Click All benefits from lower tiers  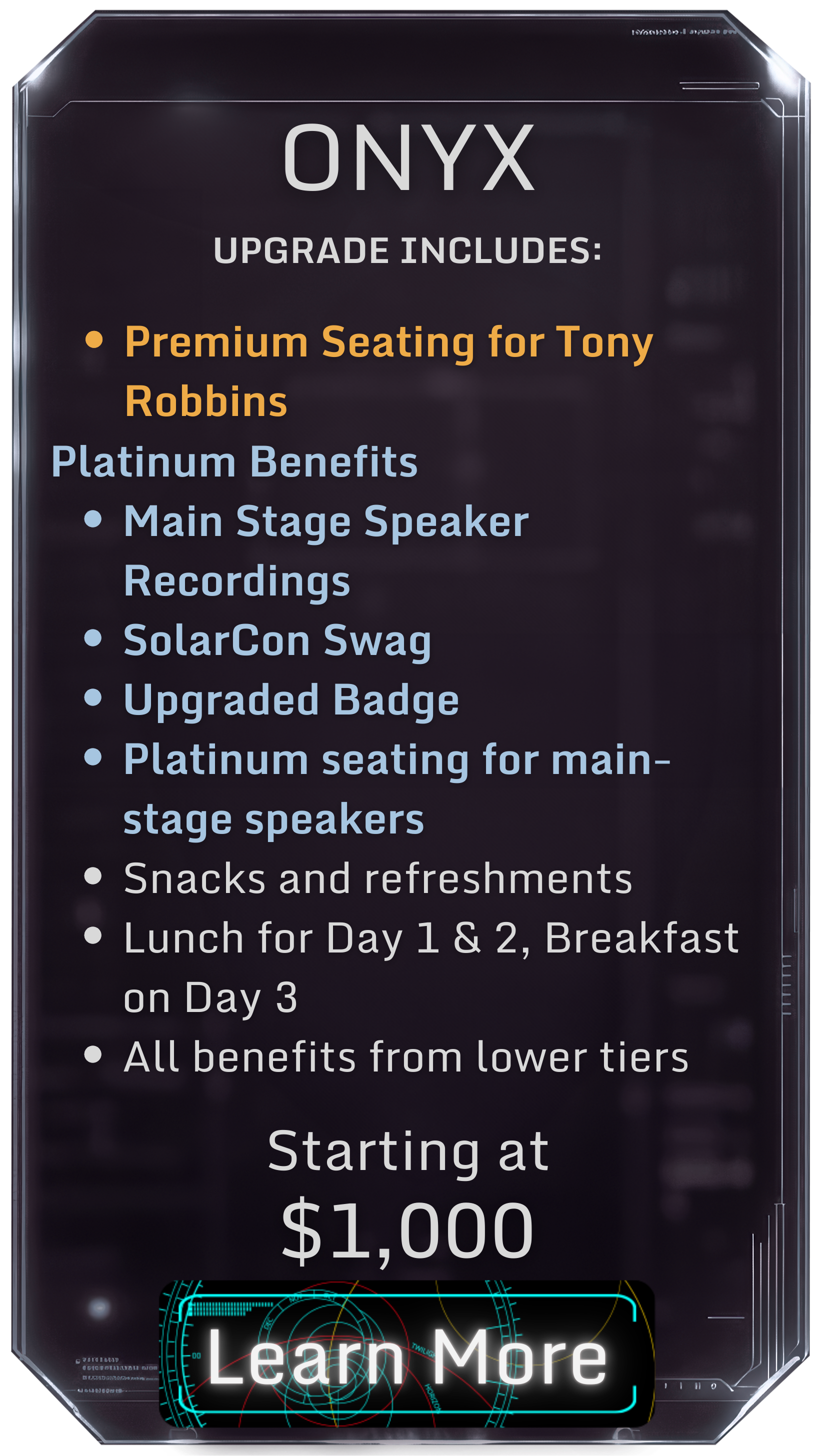pos(405,1057)
